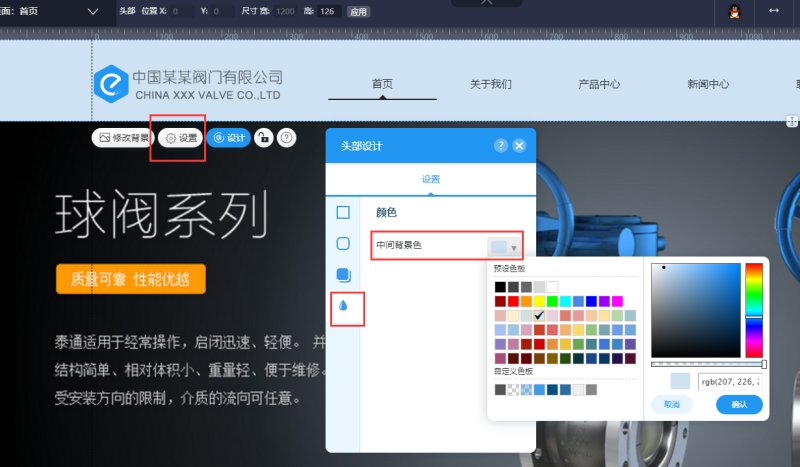This screenshot has height=467, width=800.
Task: Select the color droplet icon in sidebar
Action: [x=343, y=305]
